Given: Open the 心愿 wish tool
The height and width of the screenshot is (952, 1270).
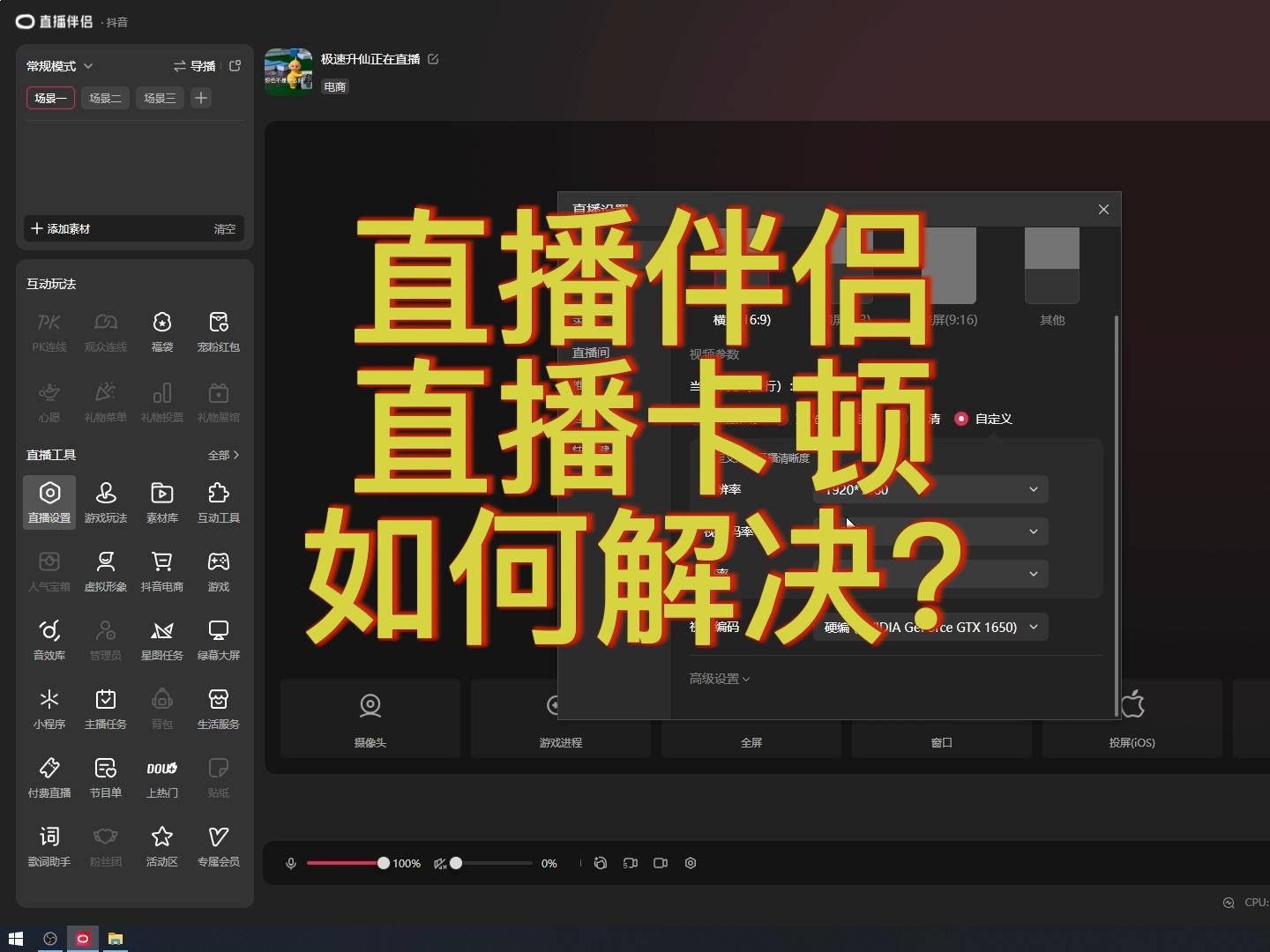Looking at the screenshot, I should coord(49,402).
